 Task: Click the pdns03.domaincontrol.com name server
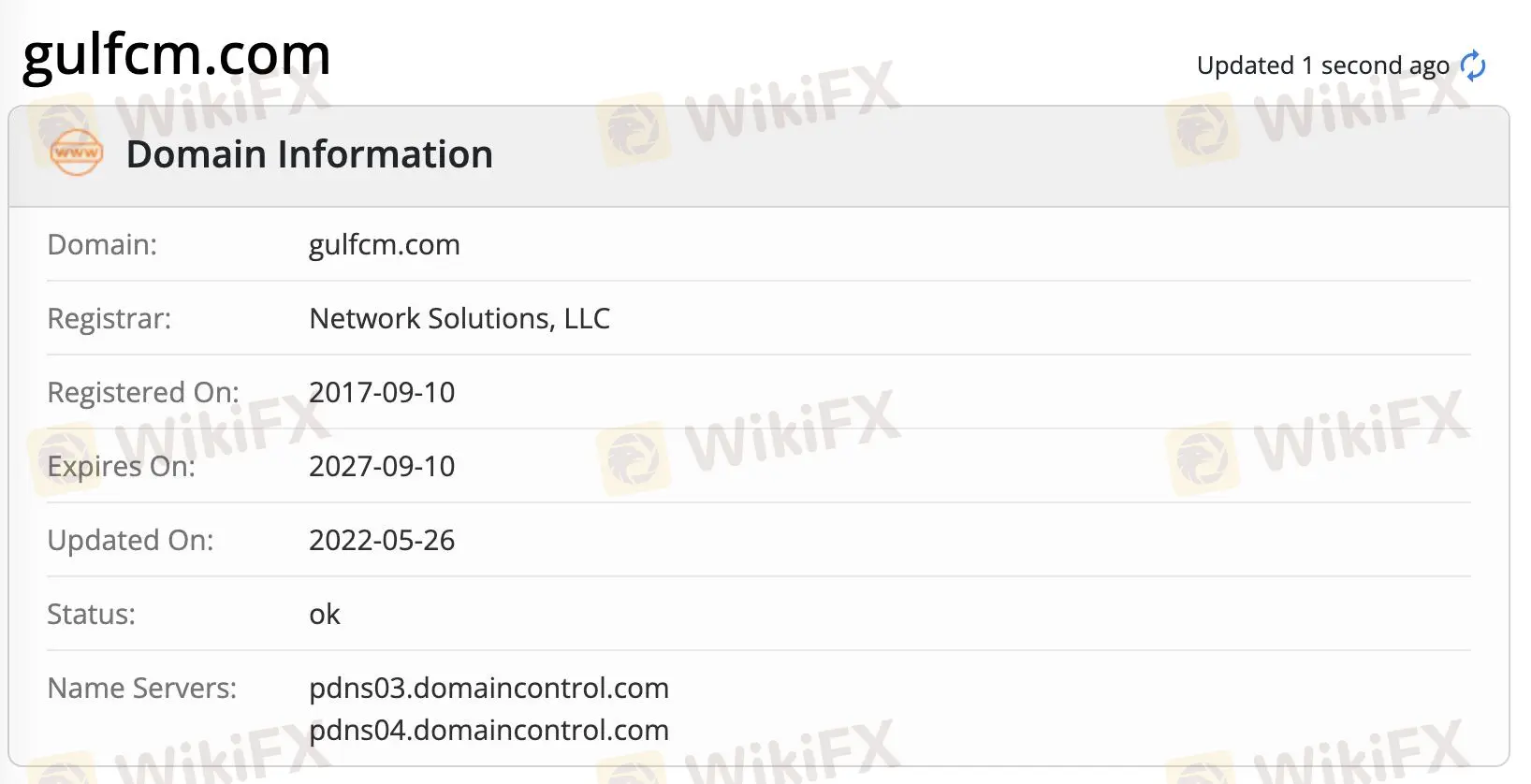tap(488, 688)
